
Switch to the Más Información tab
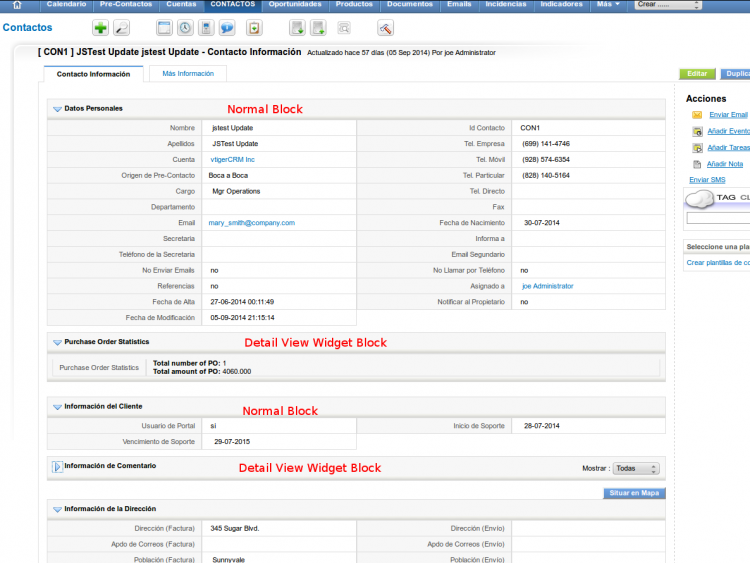188,74
